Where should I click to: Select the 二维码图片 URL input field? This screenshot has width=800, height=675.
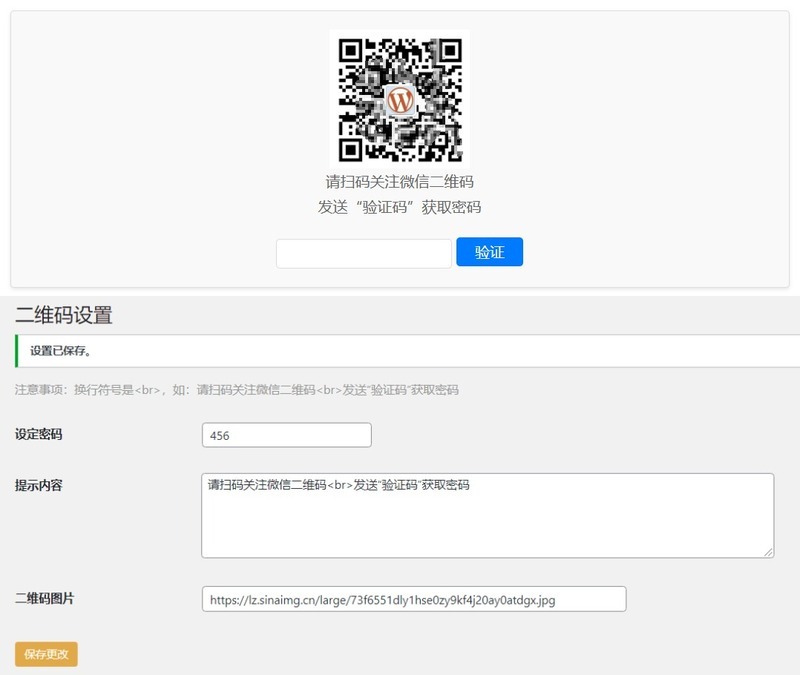[413, 599]
